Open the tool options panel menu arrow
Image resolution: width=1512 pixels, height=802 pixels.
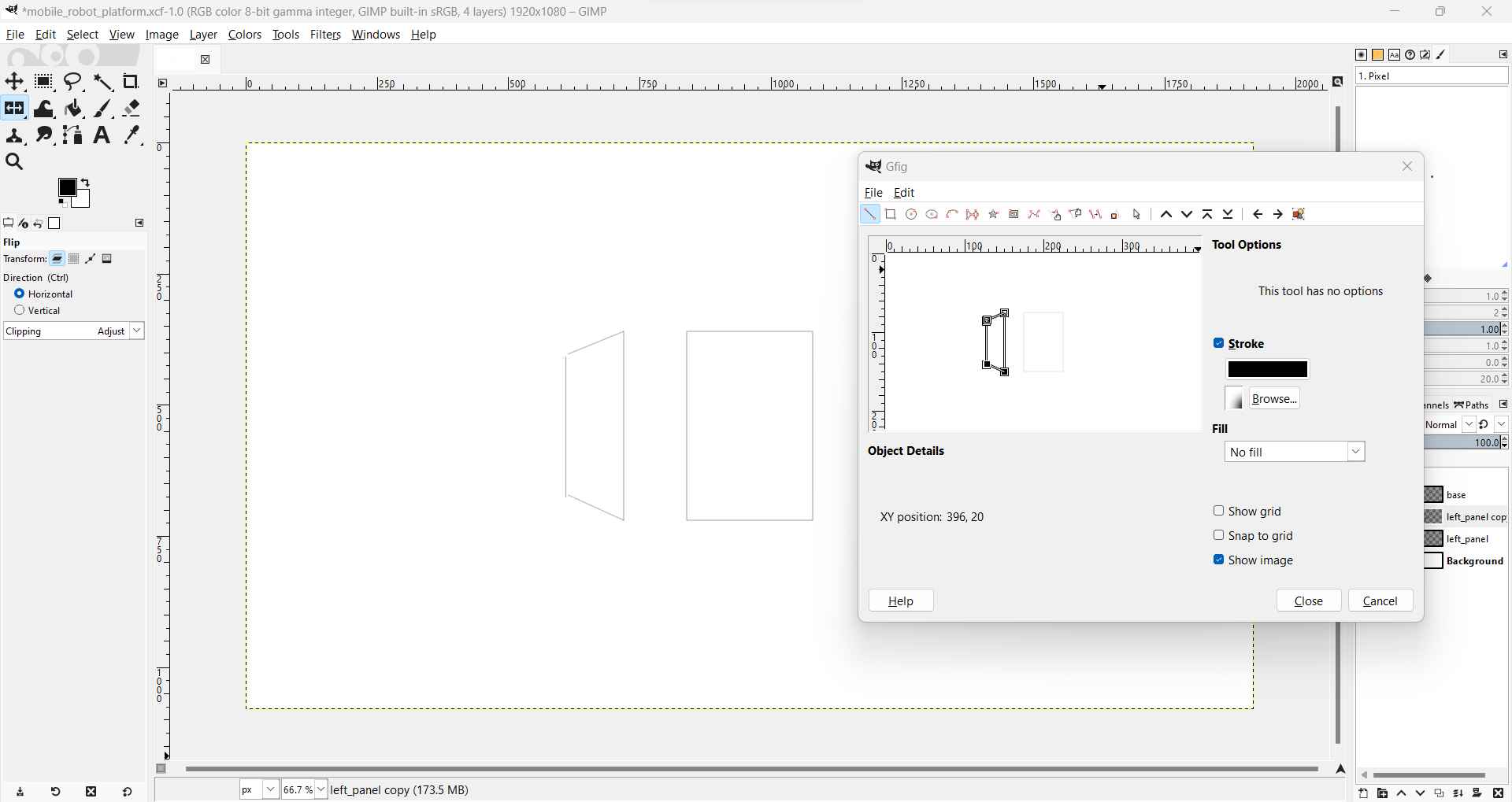coord(140,224)
